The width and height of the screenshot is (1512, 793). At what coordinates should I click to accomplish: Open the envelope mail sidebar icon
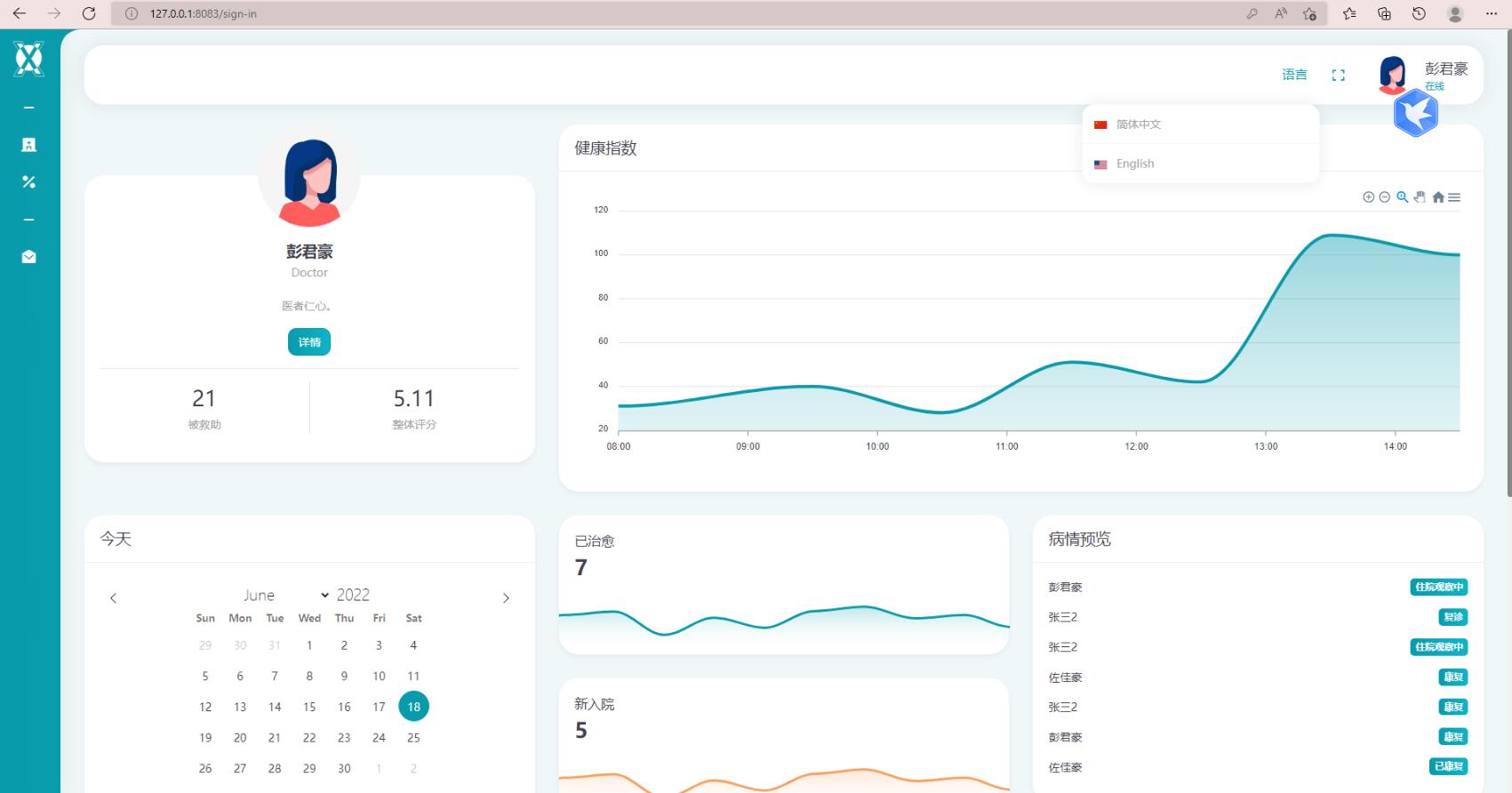[x=28, y=257]
